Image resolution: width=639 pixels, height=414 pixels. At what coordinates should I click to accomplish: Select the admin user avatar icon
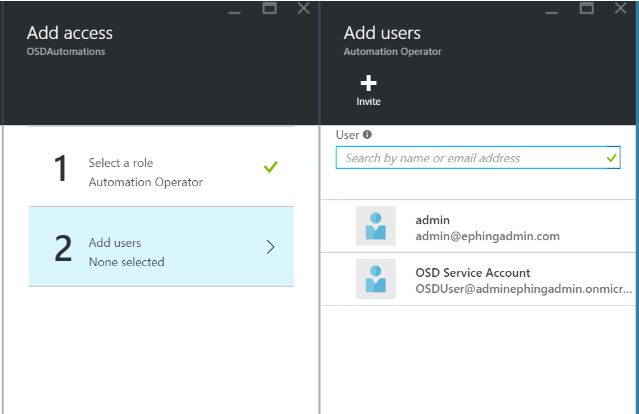[376, 226]
